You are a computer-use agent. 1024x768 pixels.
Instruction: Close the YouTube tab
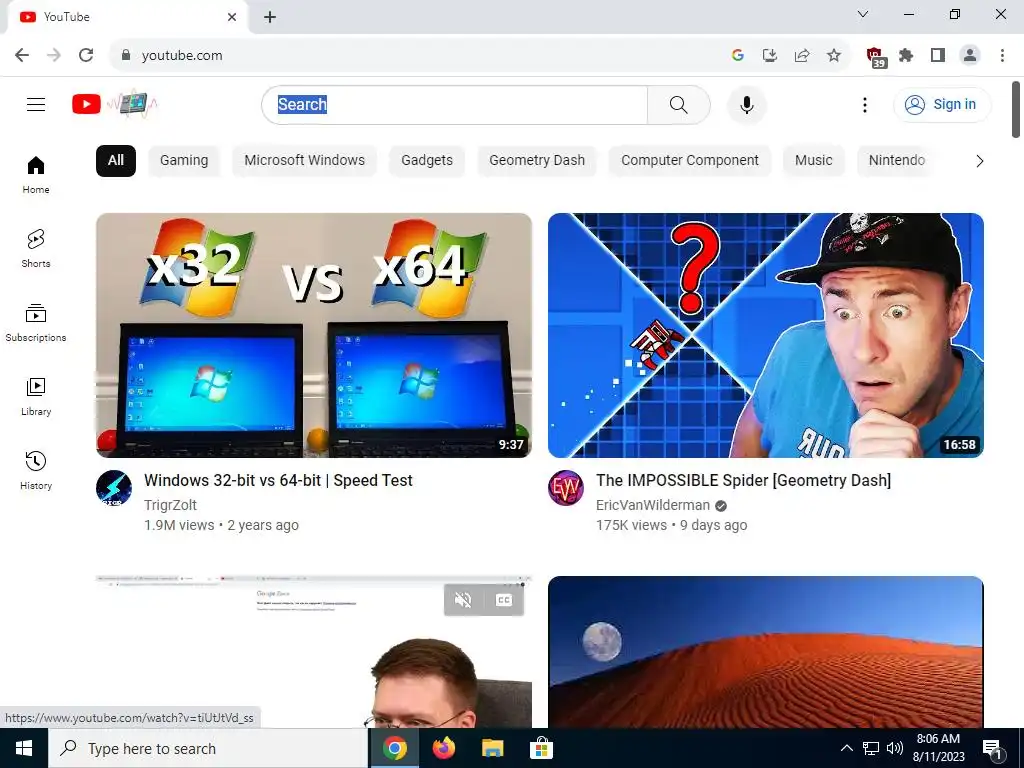click(232, 17)
